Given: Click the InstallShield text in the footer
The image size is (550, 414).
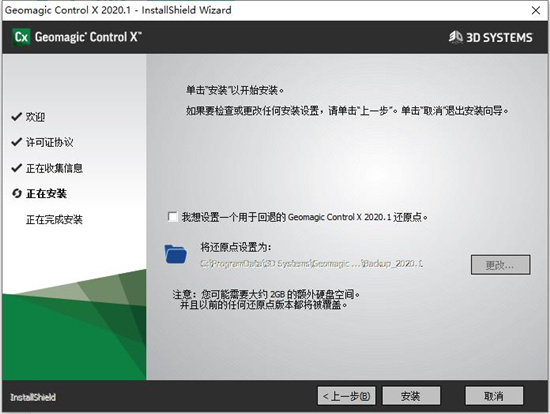Looking at the screenshot, I should tap(33, 397).
